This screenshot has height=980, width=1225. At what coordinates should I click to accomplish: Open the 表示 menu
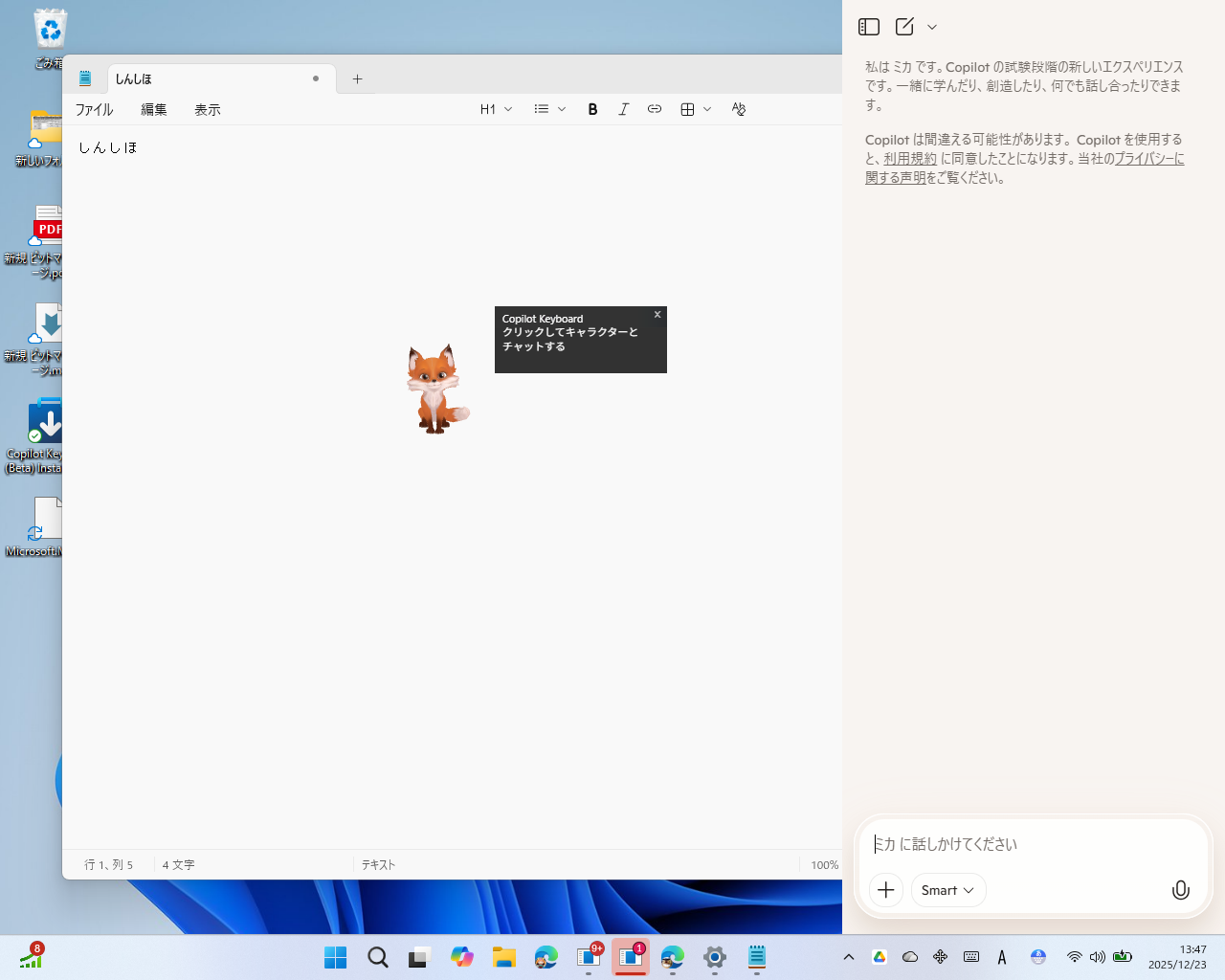tap(207, 109)
